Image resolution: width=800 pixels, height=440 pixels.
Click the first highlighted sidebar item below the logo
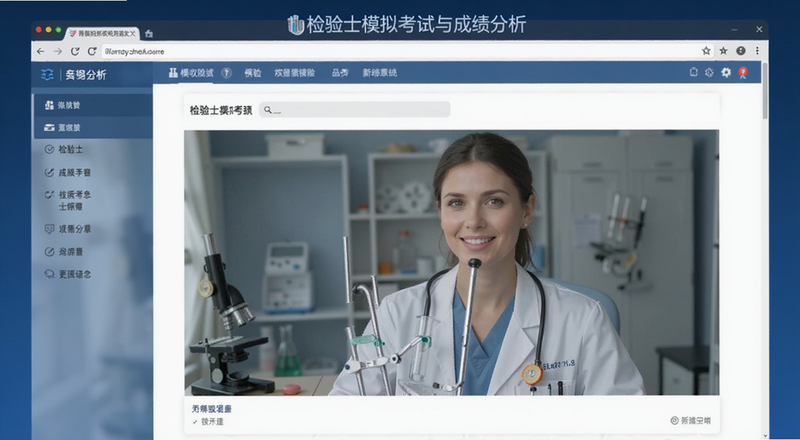(93, 105)
